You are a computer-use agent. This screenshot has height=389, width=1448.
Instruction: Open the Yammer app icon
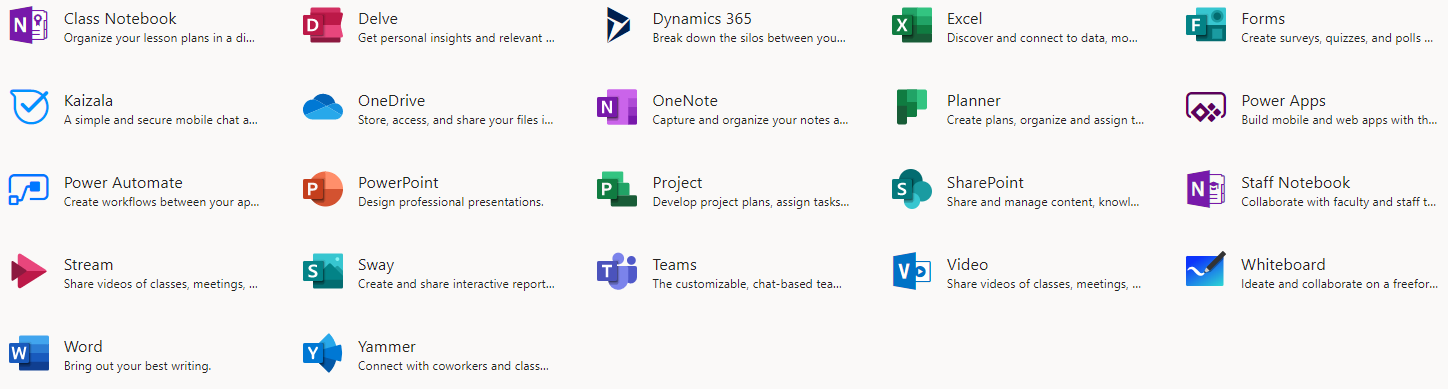point(322,354)
